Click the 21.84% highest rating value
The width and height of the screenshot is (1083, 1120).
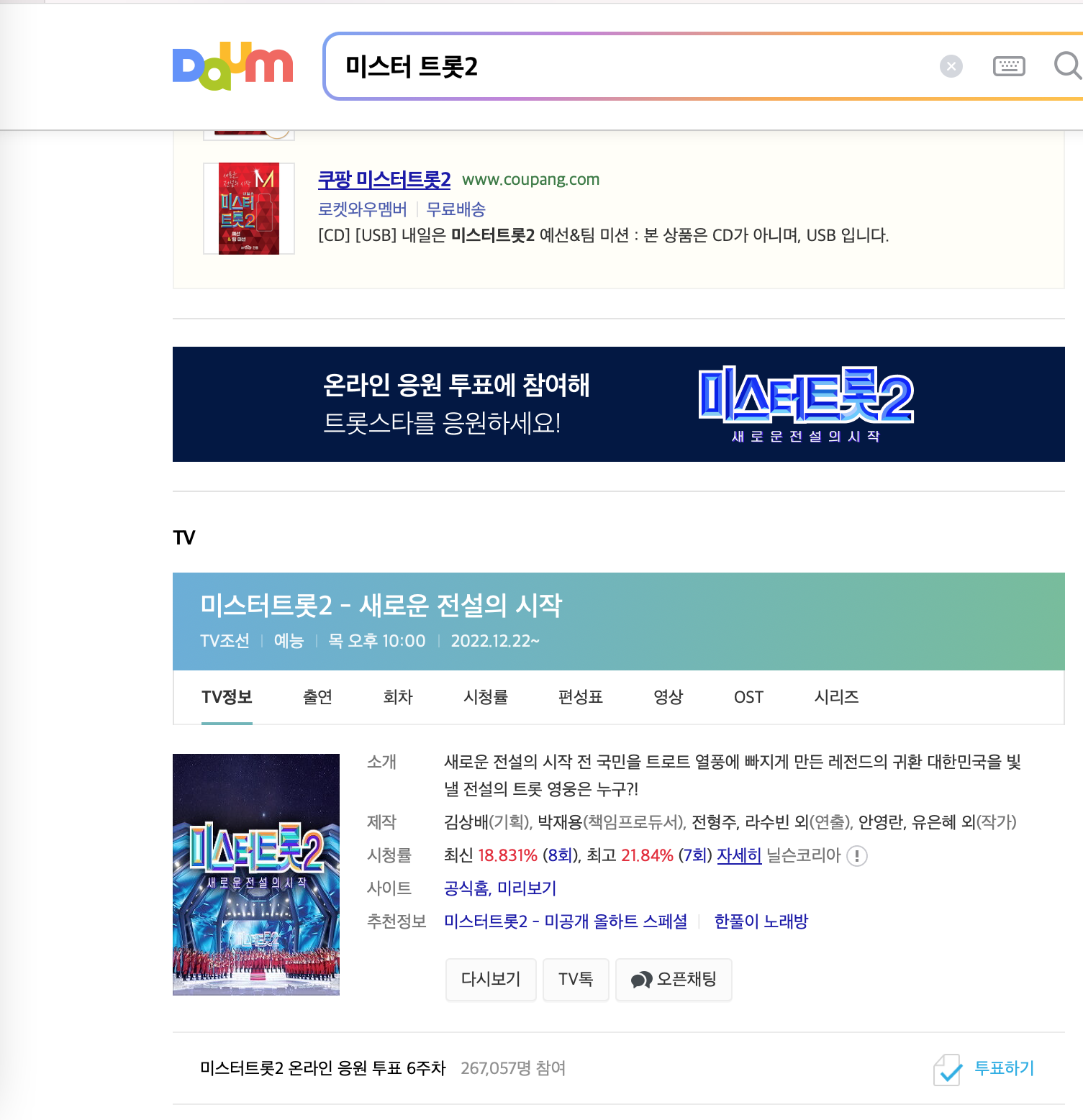click(647, 855)
